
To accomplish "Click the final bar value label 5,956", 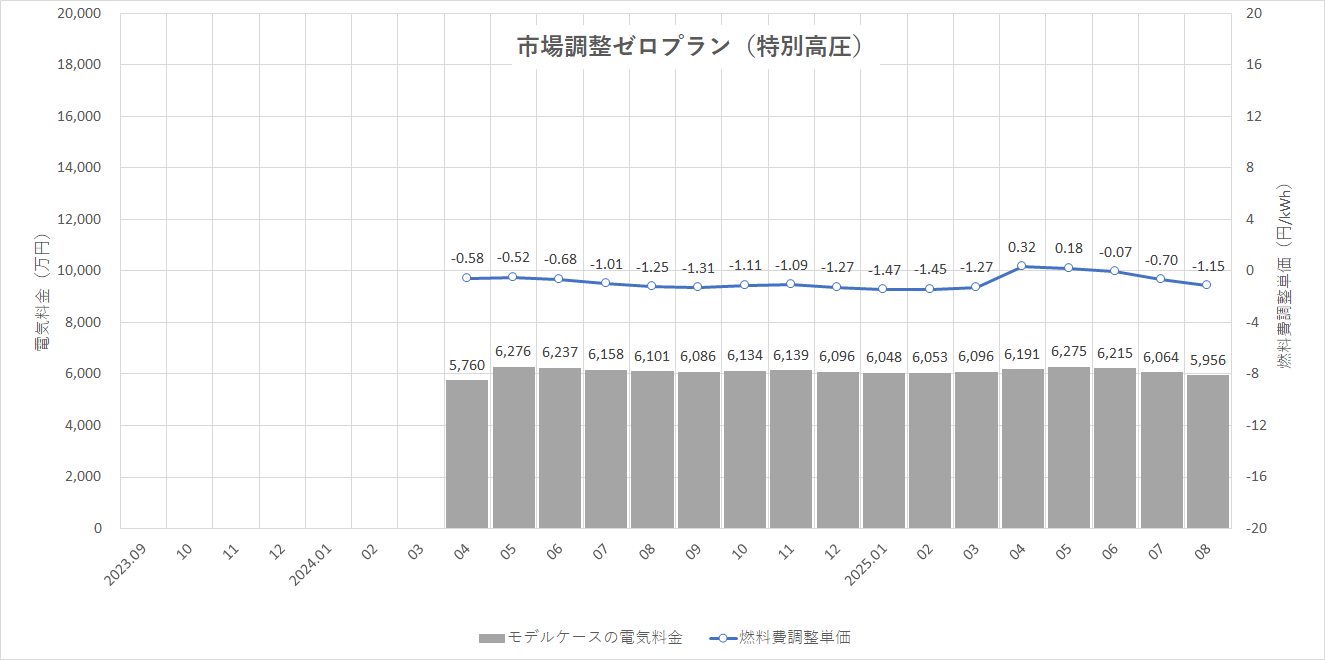I will click(x=1208, y=360).
